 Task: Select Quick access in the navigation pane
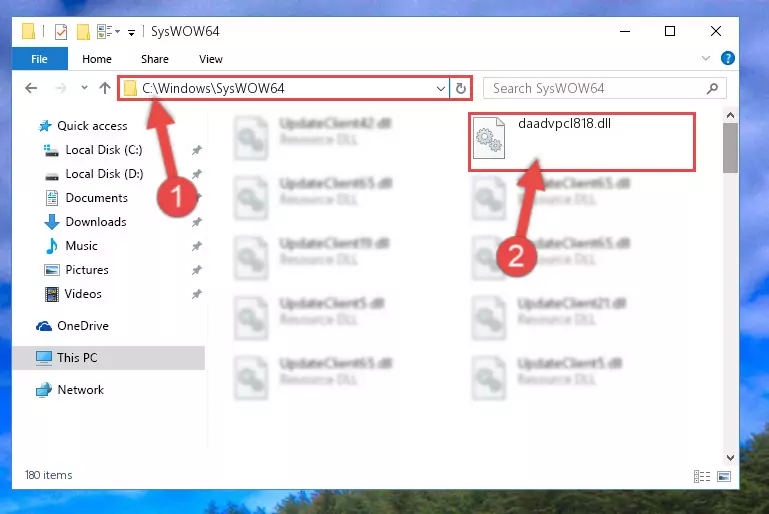coord(92,126)
